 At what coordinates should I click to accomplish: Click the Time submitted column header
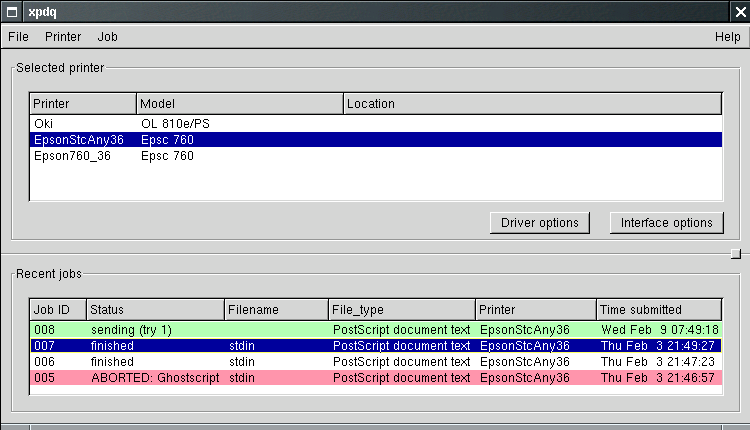point(658,310)
